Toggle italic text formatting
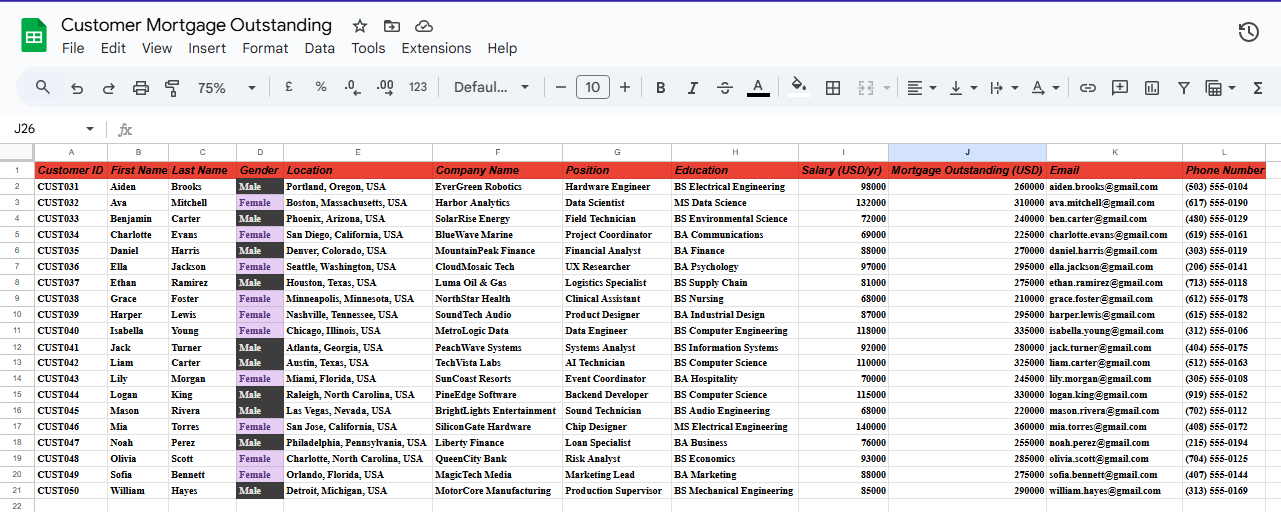Image resolution: width=1281 pixels, height=512 pixels. (693, 88)
